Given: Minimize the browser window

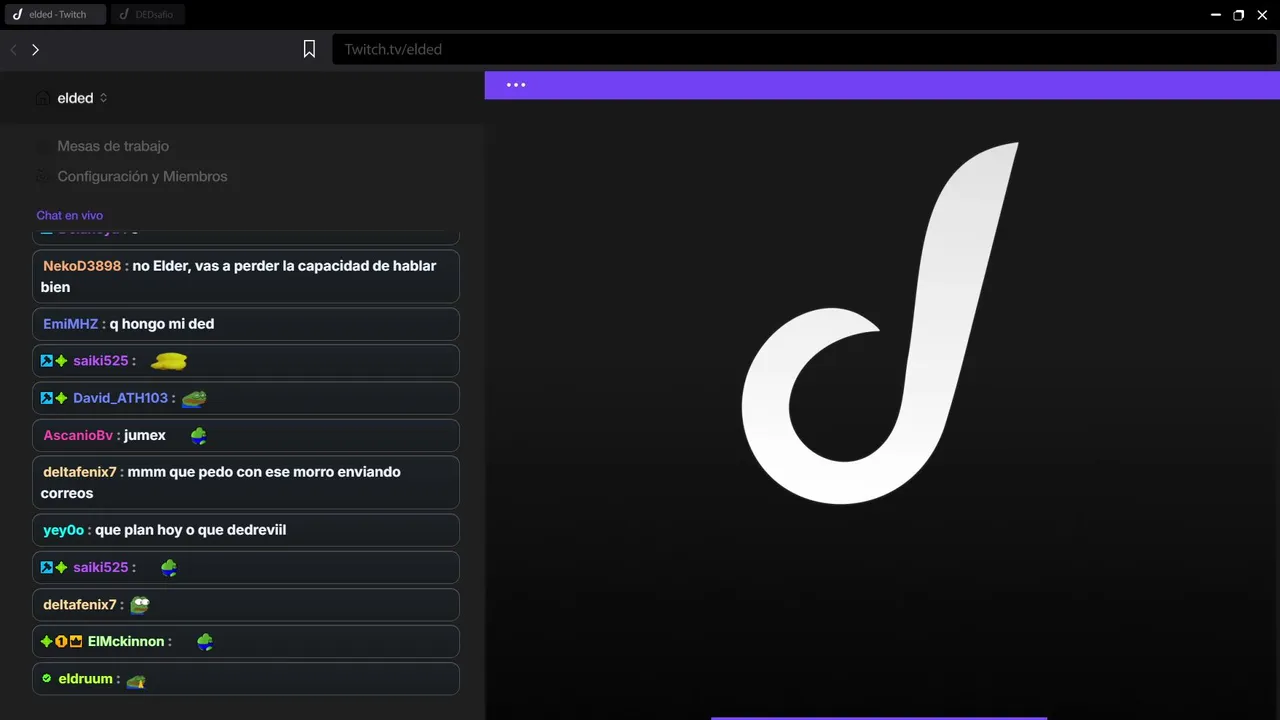Looking at the screenshot, I should coord(1217,15).
